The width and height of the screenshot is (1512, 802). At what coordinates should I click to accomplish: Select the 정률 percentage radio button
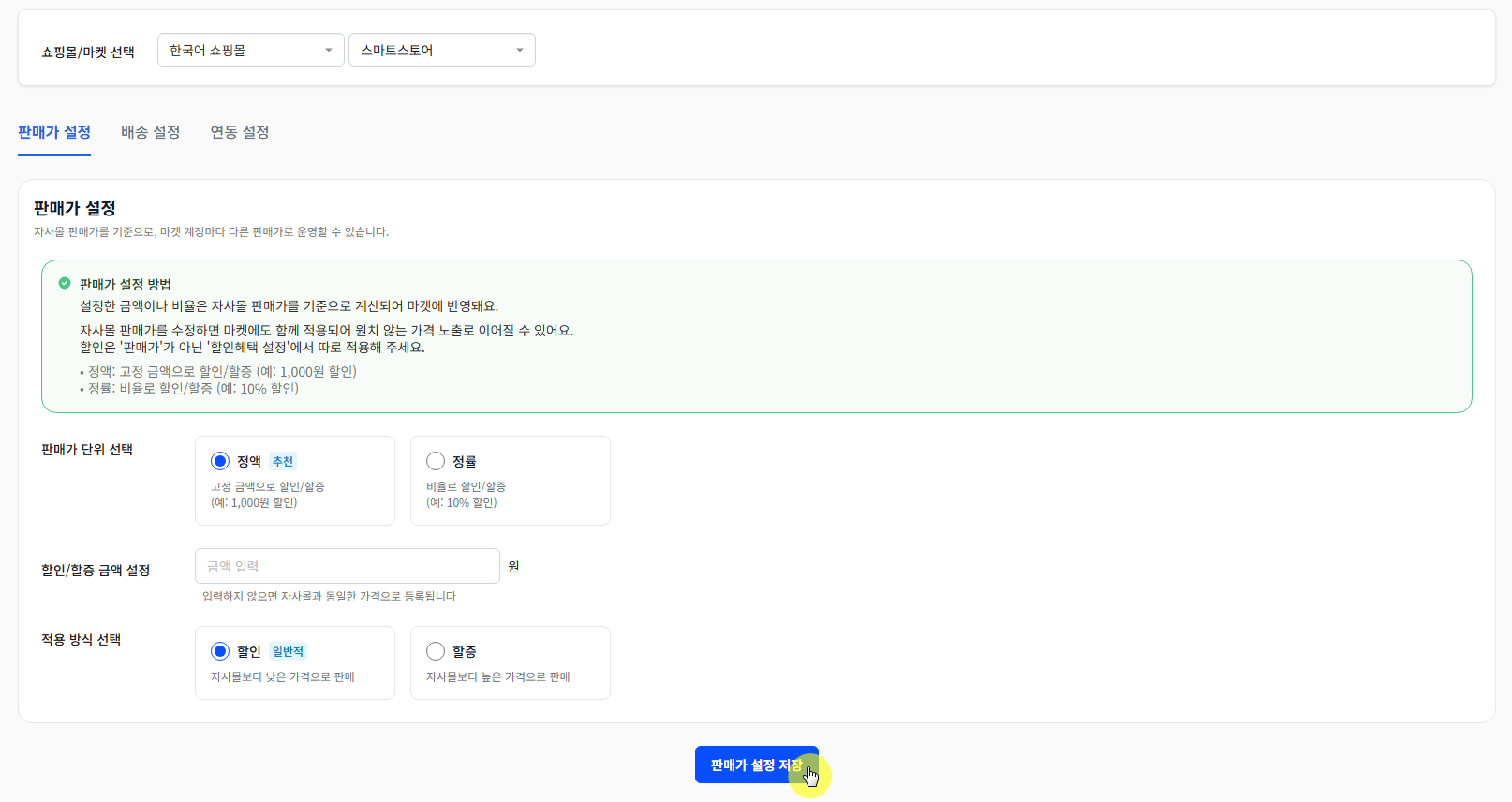click(436, 461)
